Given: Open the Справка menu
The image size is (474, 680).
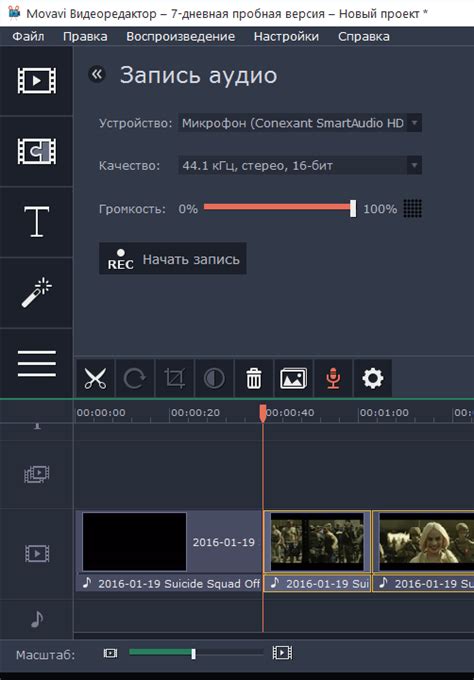Looking at the screenshot, I should click(363, 36).
